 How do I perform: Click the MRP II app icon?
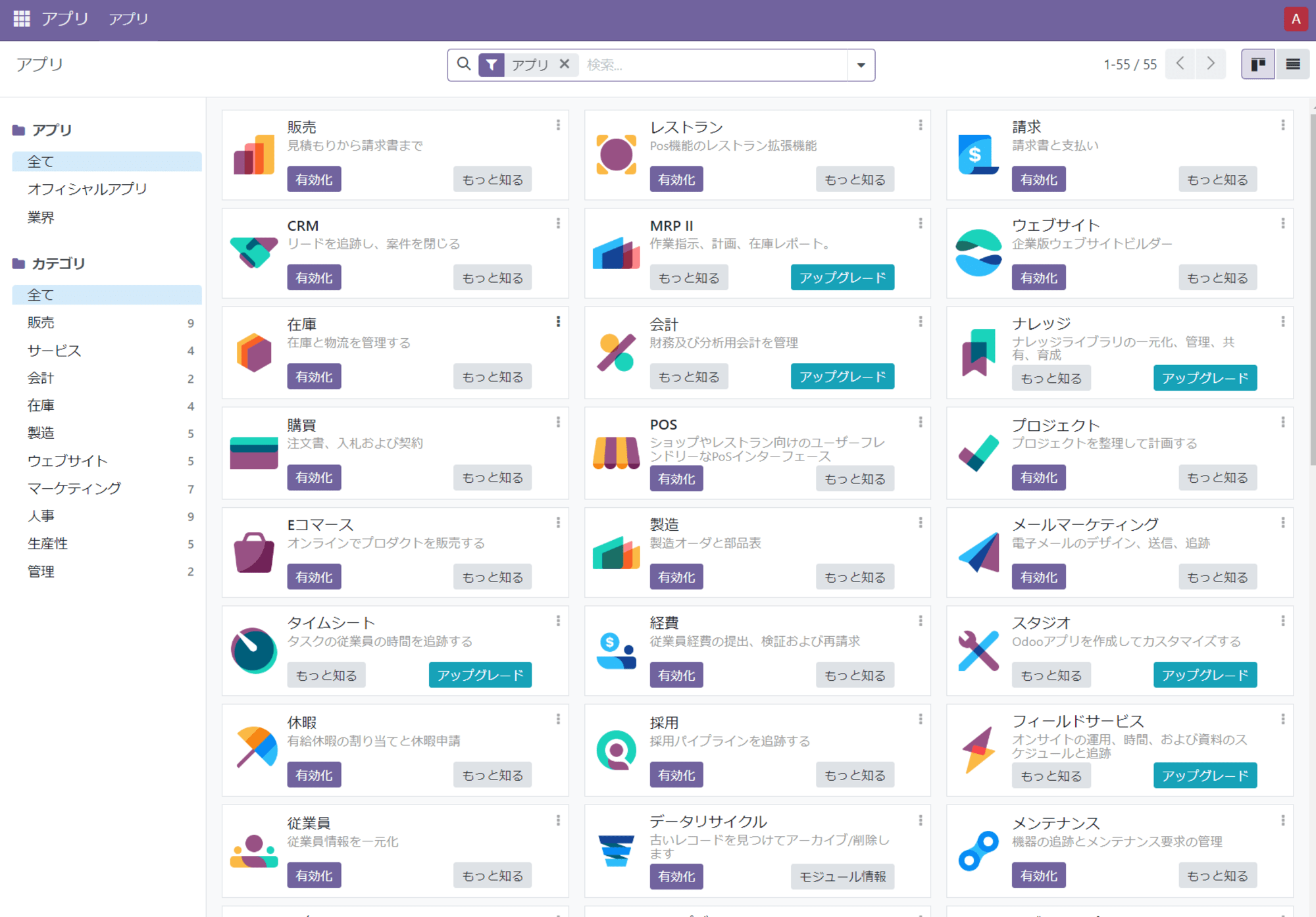click(x=616, y=253)
